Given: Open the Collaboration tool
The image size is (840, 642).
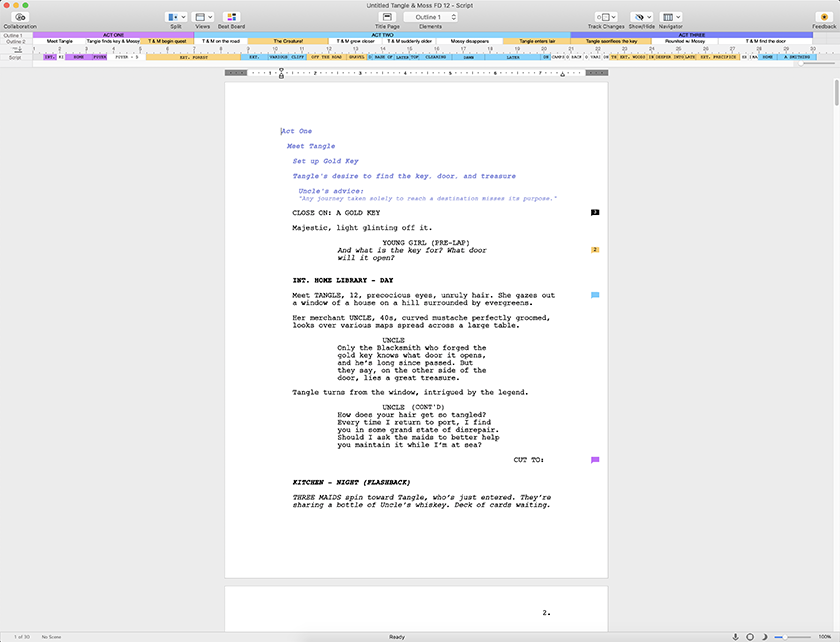Looking at the screenshot, I should (20, 17).
